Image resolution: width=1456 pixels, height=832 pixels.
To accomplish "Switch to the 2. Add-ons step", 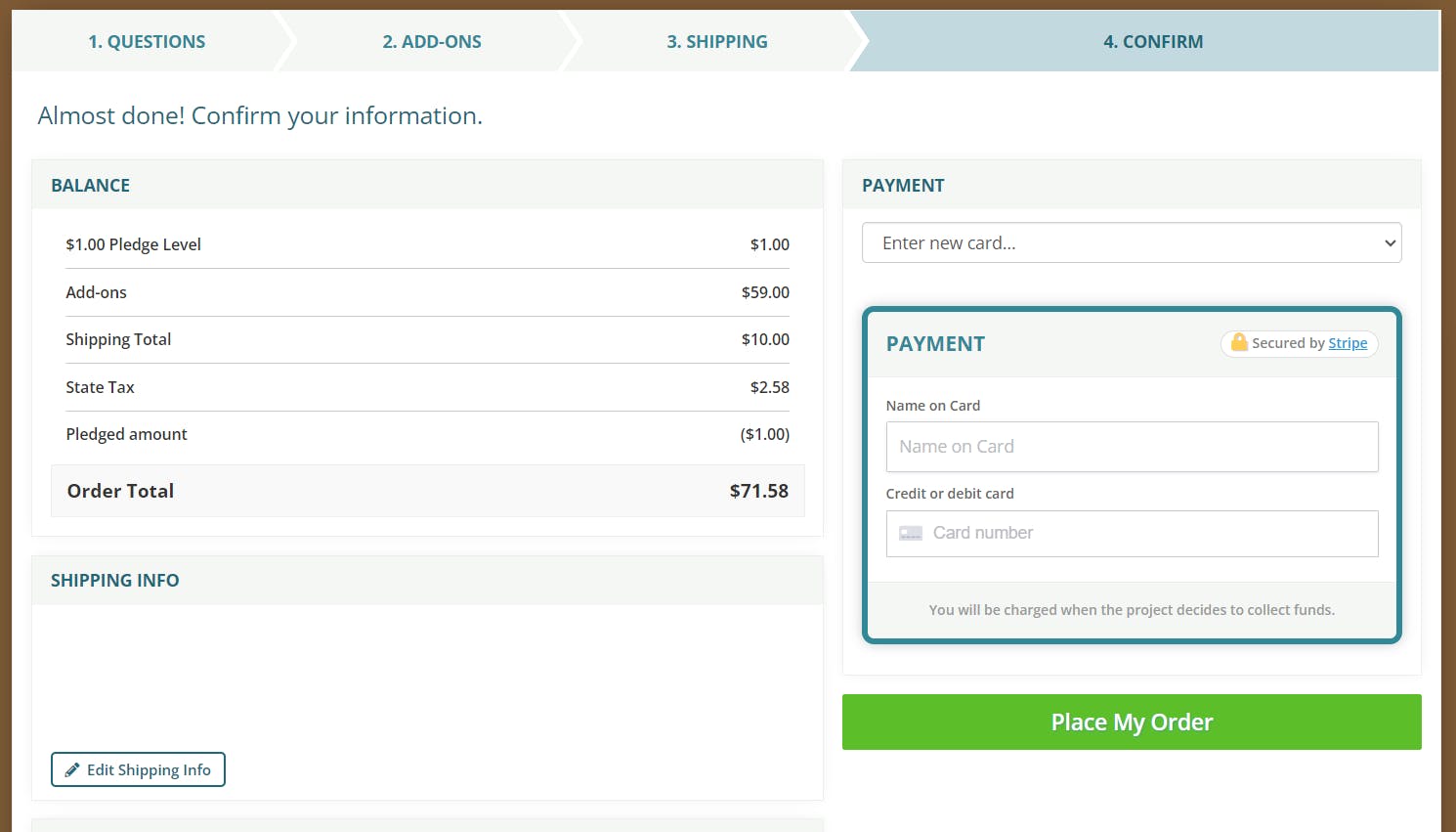I will coord(432,42).
